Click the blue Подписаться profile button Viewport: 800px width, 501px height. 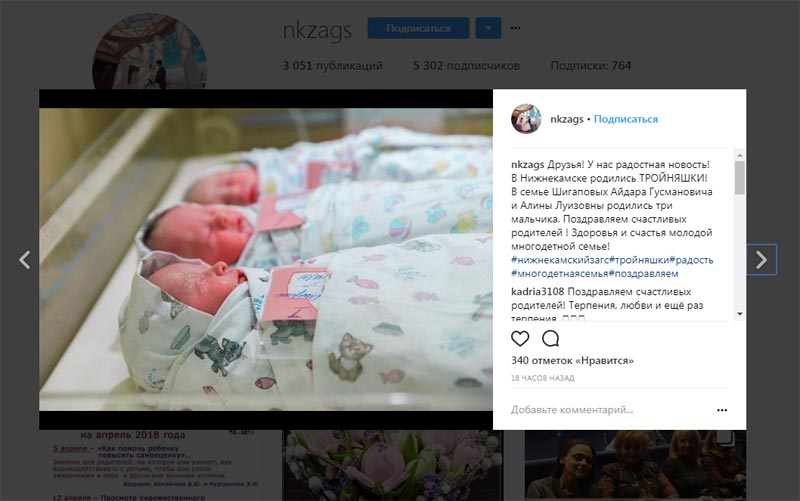pos(418,28)
